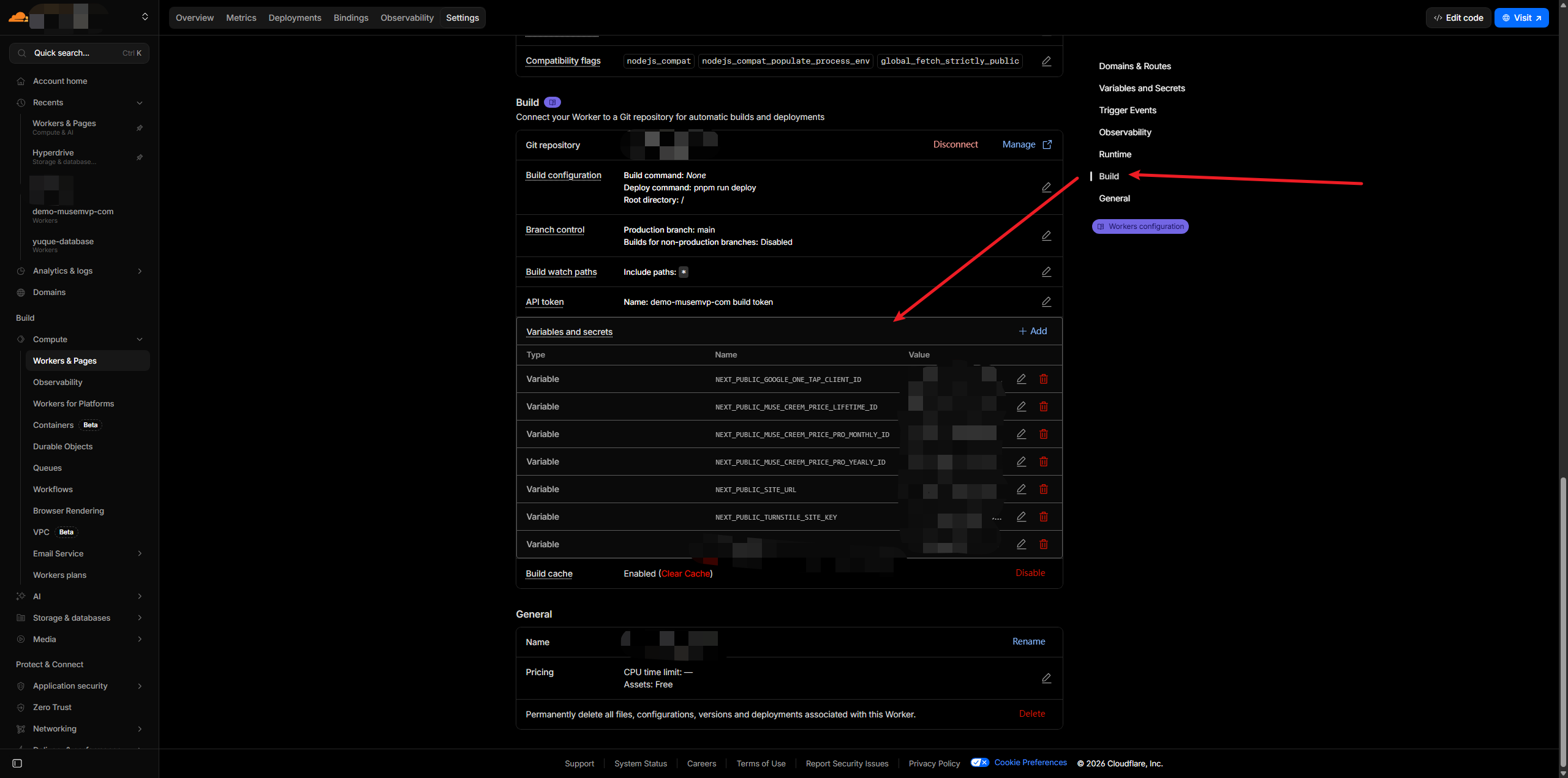Image resolution: width=1568 pixels, height=778 pixels.
Task: Unpin Hyperdrive recent item
Action: 140,157
